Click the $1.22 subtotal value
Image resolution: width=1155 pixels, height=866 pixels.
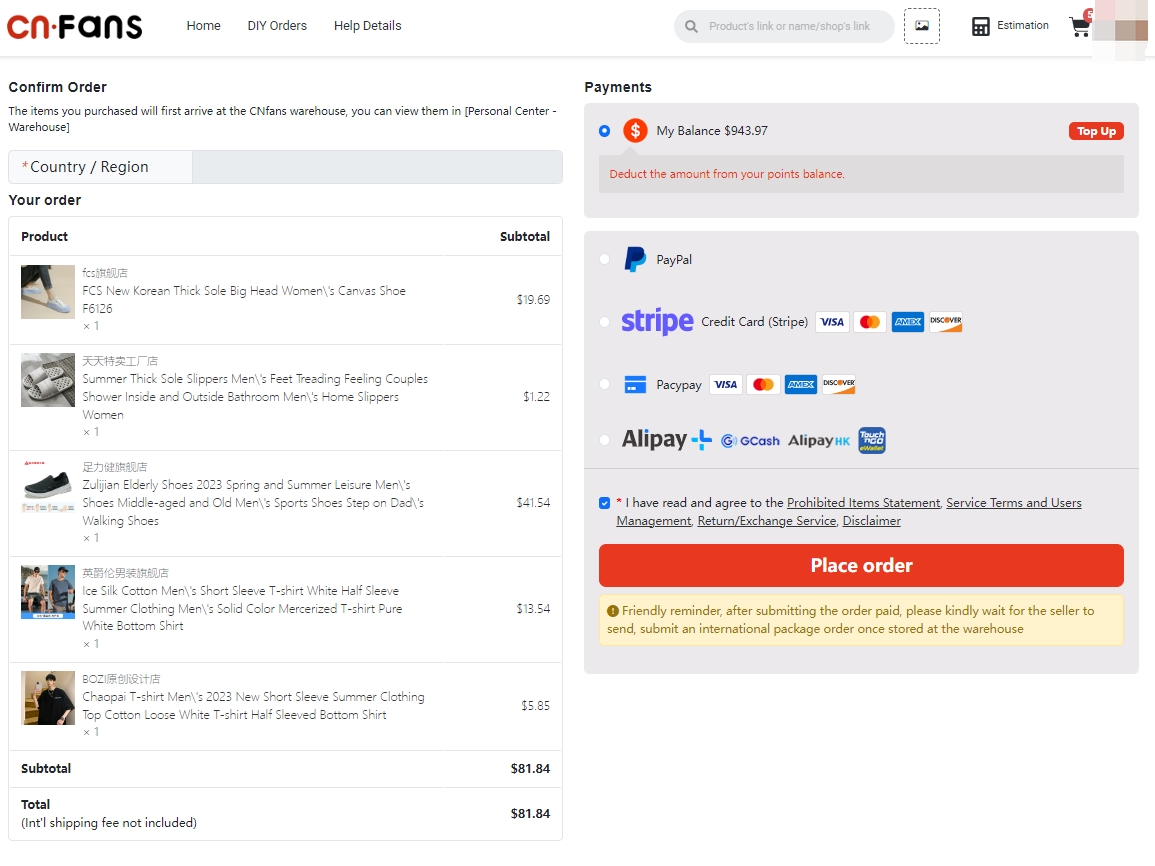(x=536, y=397)
